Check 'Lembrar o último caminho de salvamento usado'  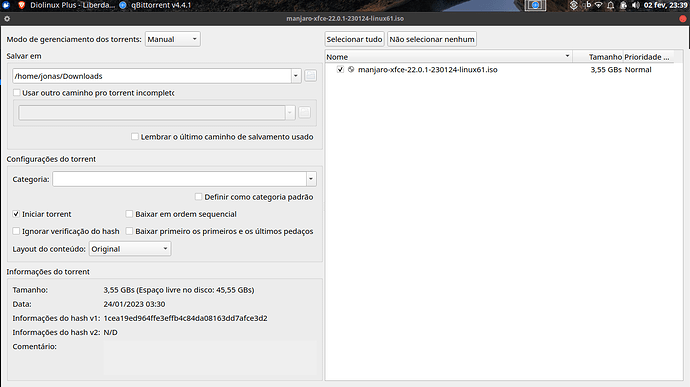click(x=135, y=137)
